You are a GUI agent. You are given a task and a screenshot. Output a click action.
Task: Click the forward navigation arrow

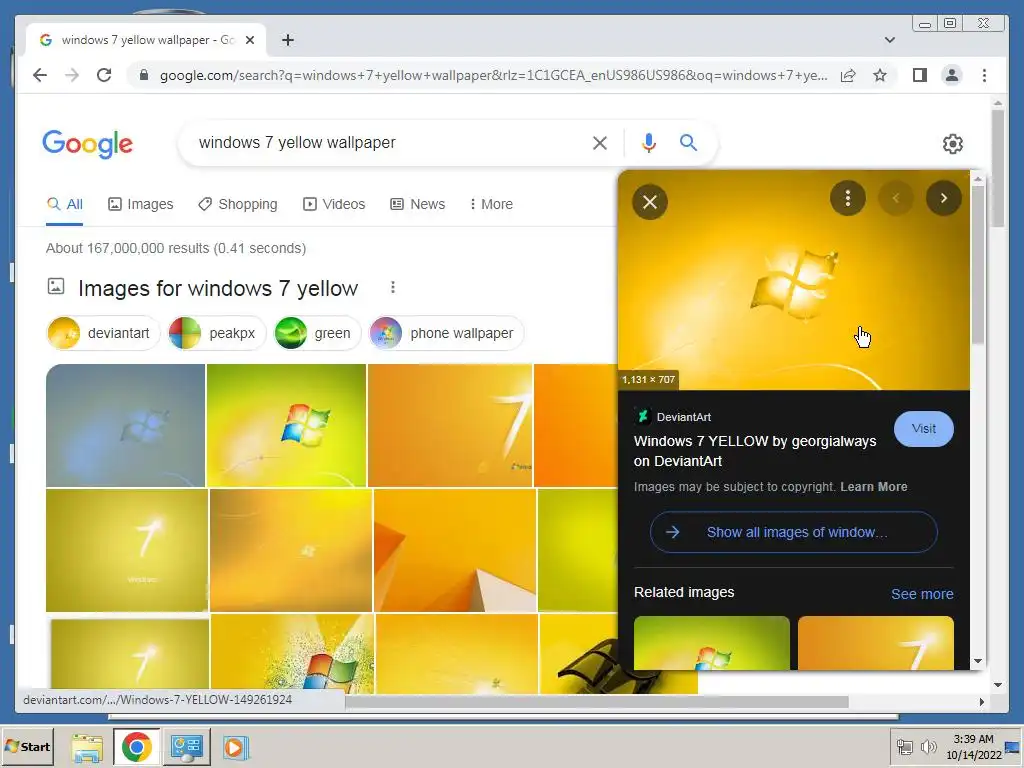(72, 75)
